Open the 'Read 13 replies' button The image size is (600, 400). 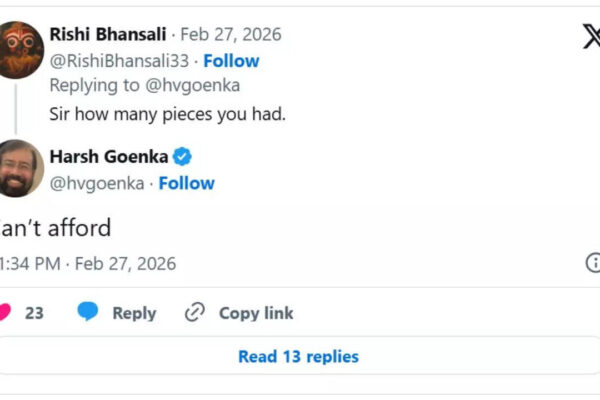tap(298, 356)
